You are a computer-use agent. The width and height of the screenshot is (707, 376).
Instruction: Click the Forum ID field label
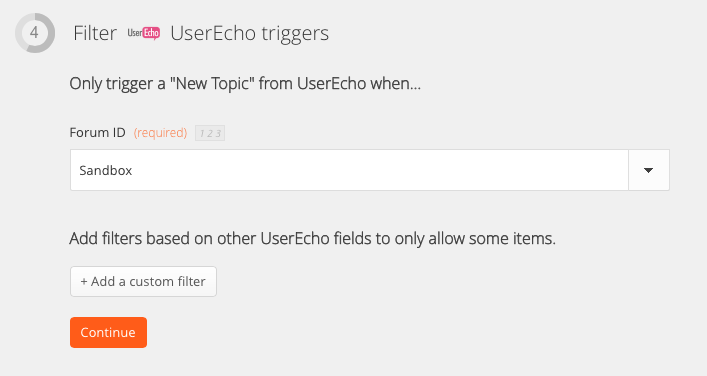pyautogui.click(x=97, y=133)
